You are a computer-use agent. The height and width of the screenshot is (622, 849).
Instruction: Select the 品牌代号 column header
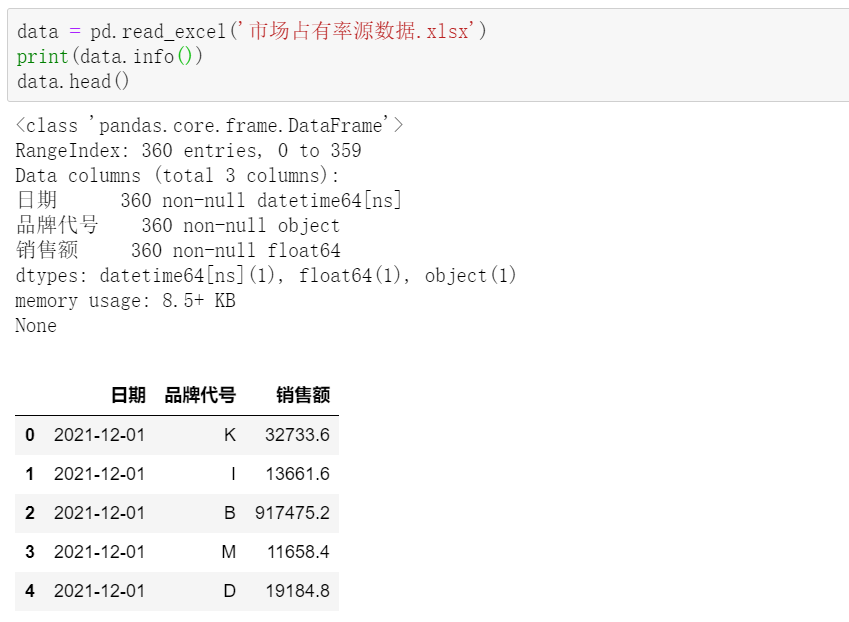200,395
